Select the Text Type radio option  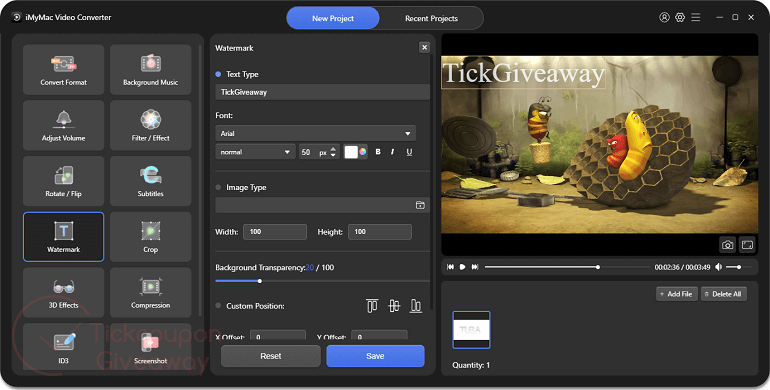tap(218, 74)
